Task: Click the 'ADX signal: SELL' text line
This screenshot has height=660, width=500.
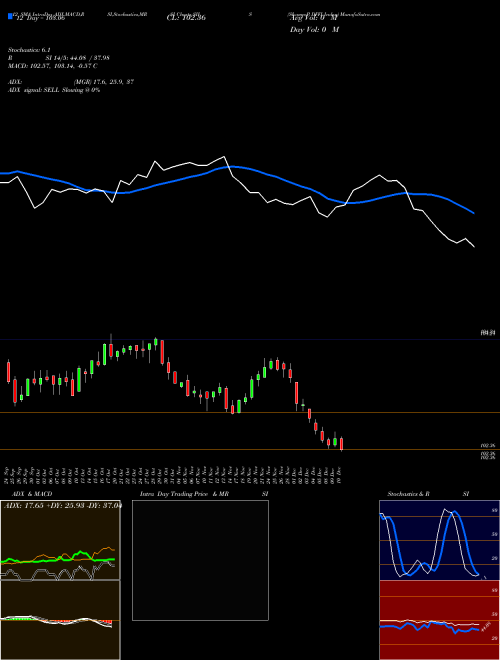Action: pos(54,90)
